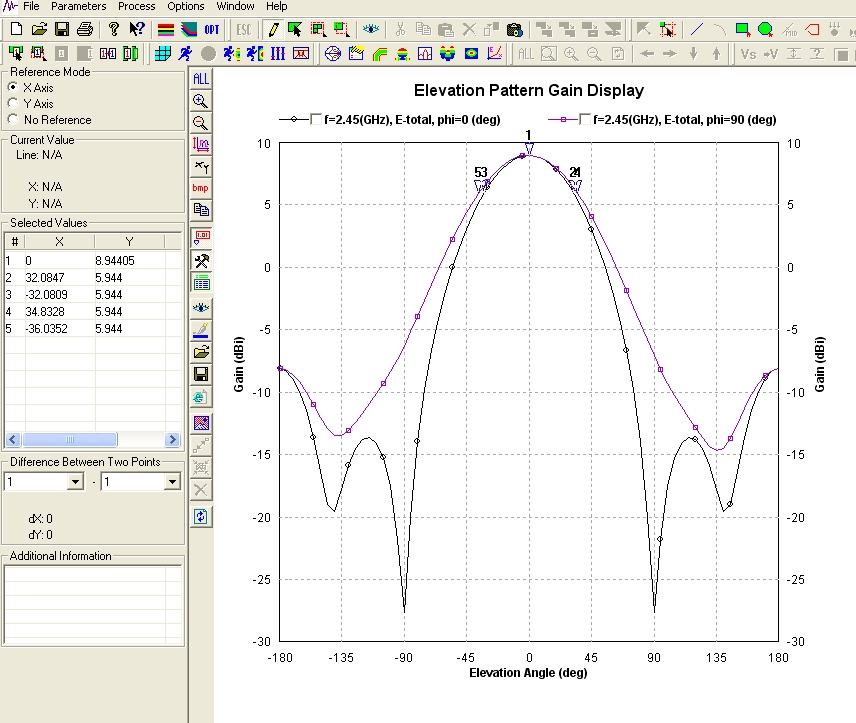856x723 pixels.
Task: Click the Options menu
Action: coord(185,6)
